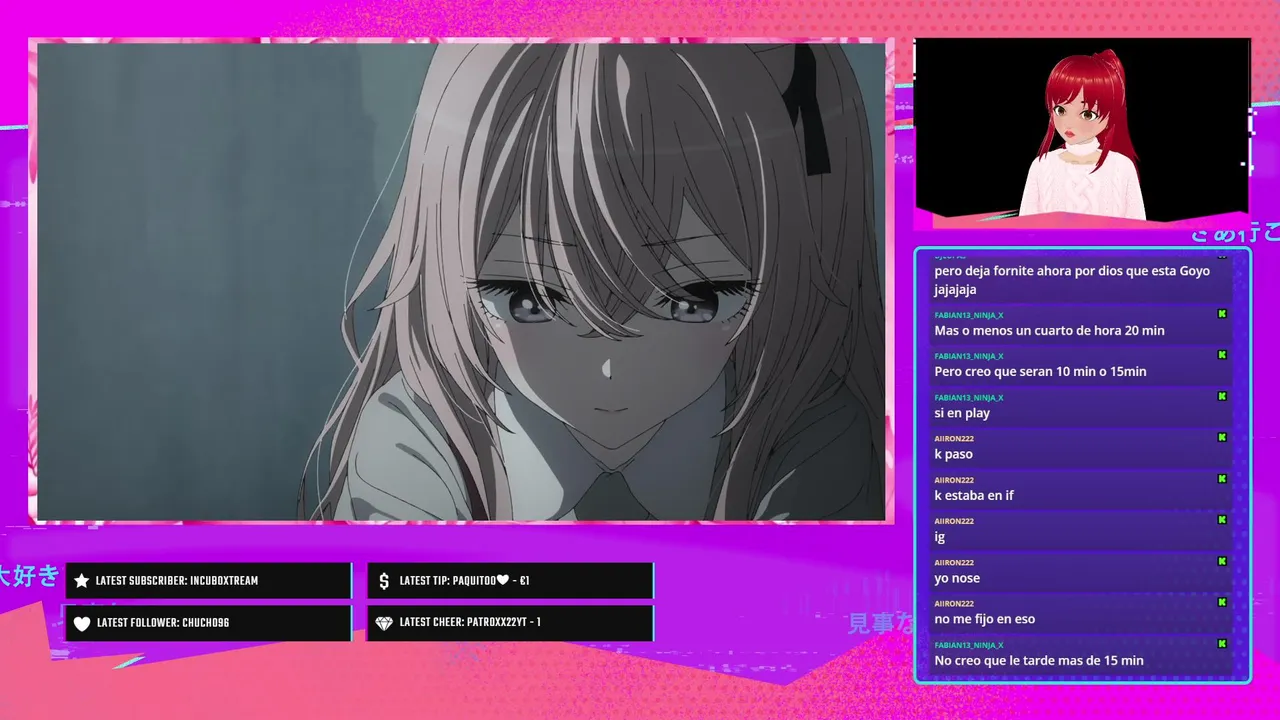Image resolution: width=1280 pixels, height=720 pixels.
Task: Click the chat text 'ig'
Action: 940,537
